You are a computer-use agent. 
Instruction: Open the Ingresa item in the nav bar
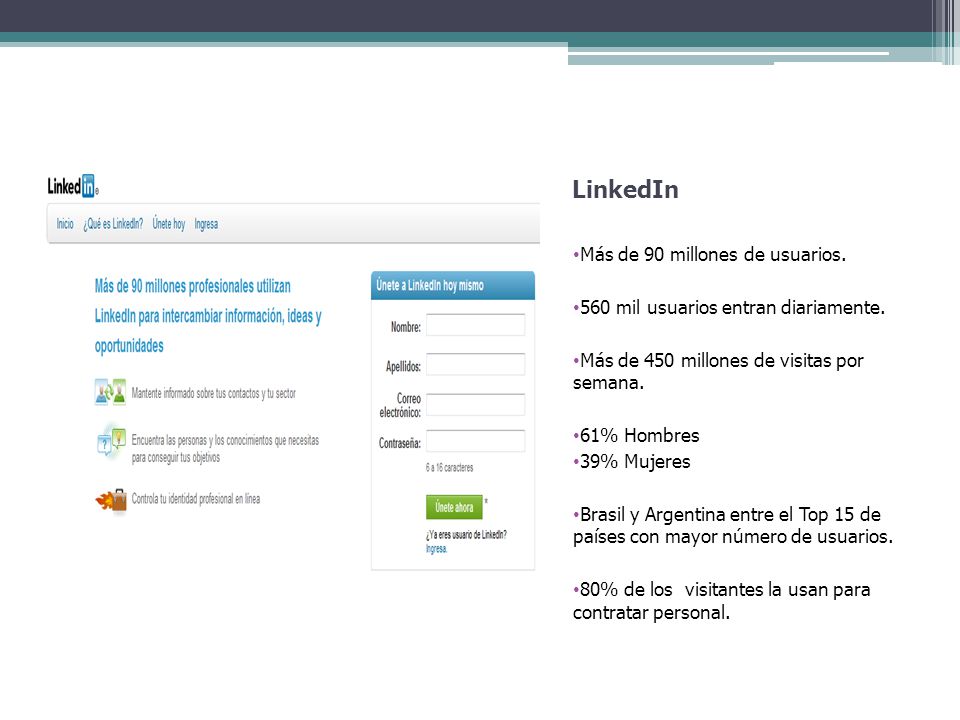tap(206, 224)
